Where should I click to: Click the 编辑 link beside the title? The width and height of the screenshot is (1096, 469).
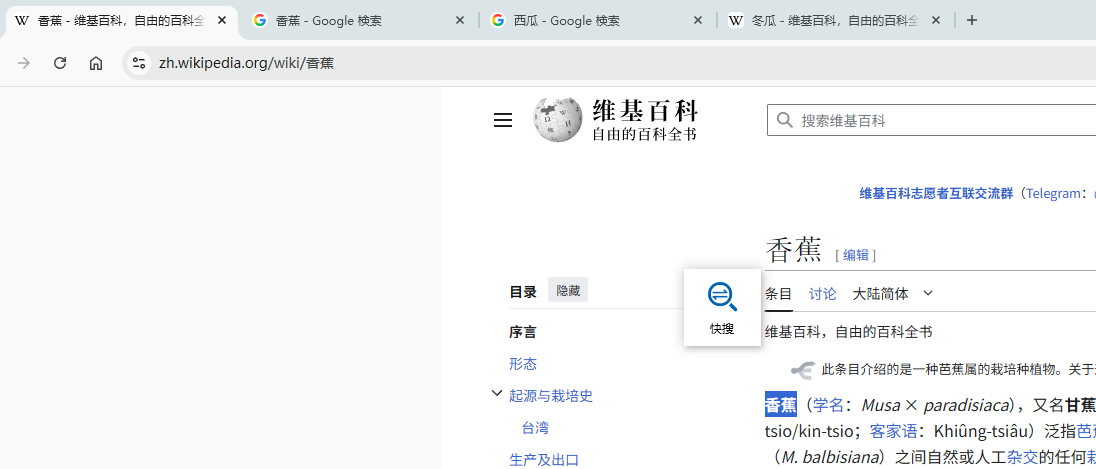(x=855, y=255)
